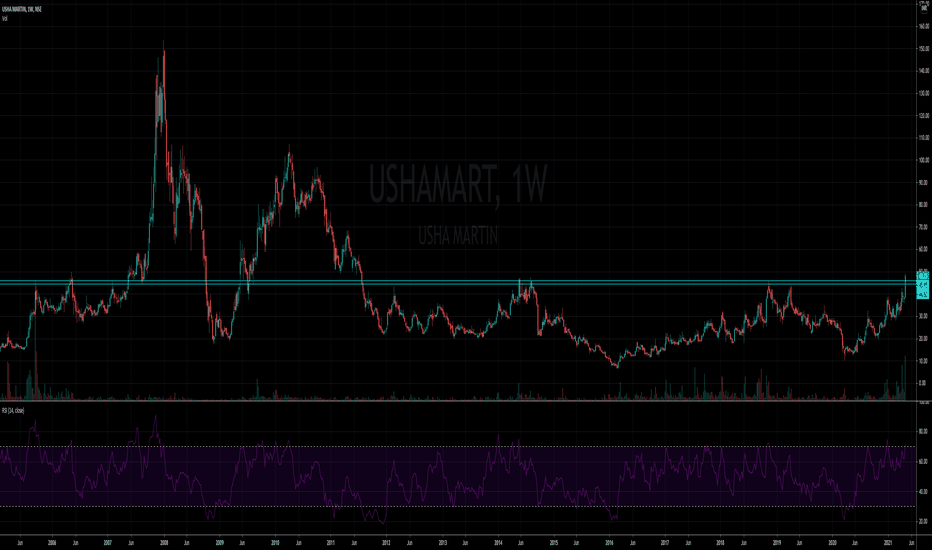
Task: Click the 90.00 price axis label
Action: (x=924, y=183)
